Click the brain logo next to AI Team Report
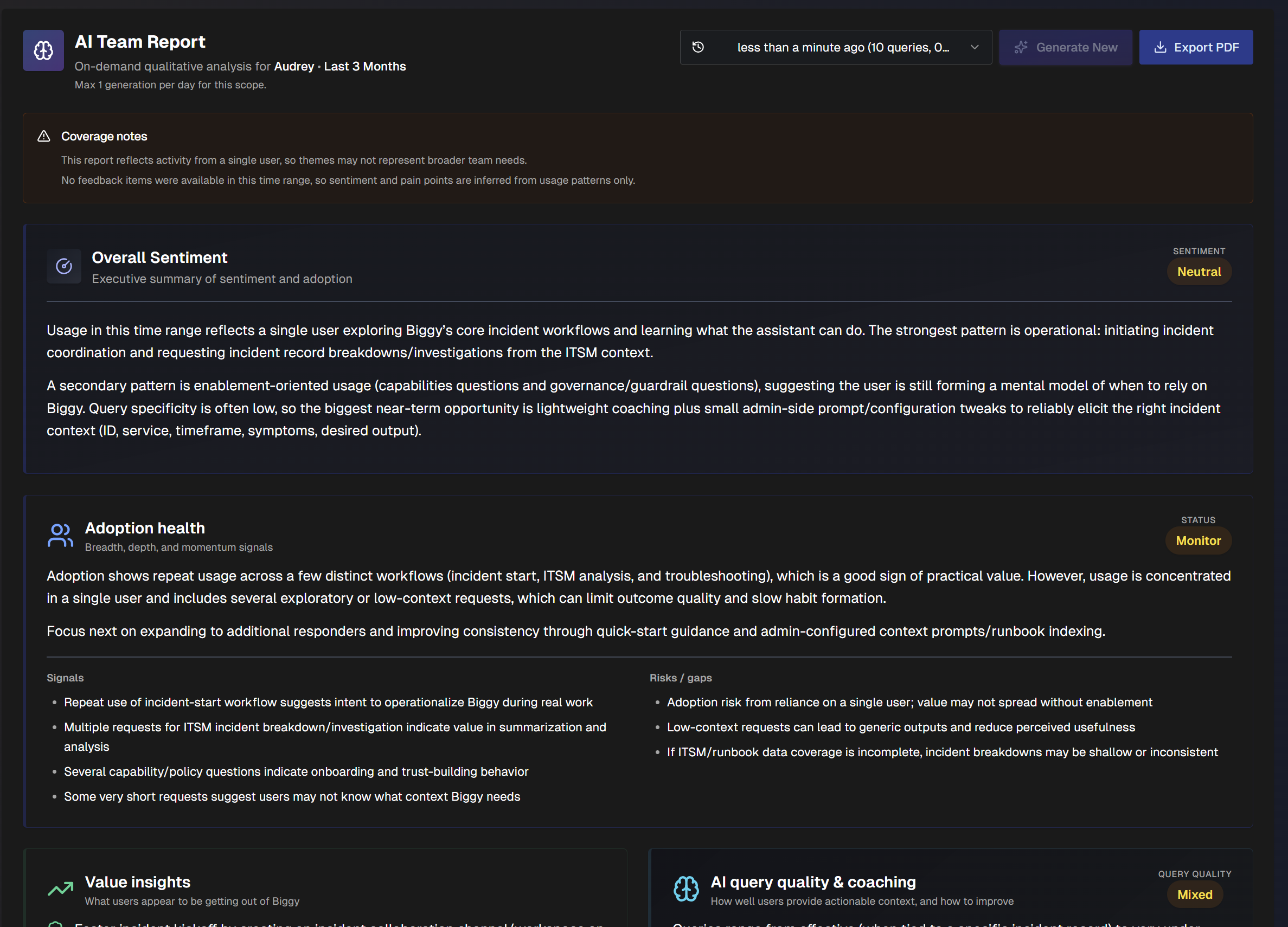The image size is (1288, 927). tap(43, 50)
